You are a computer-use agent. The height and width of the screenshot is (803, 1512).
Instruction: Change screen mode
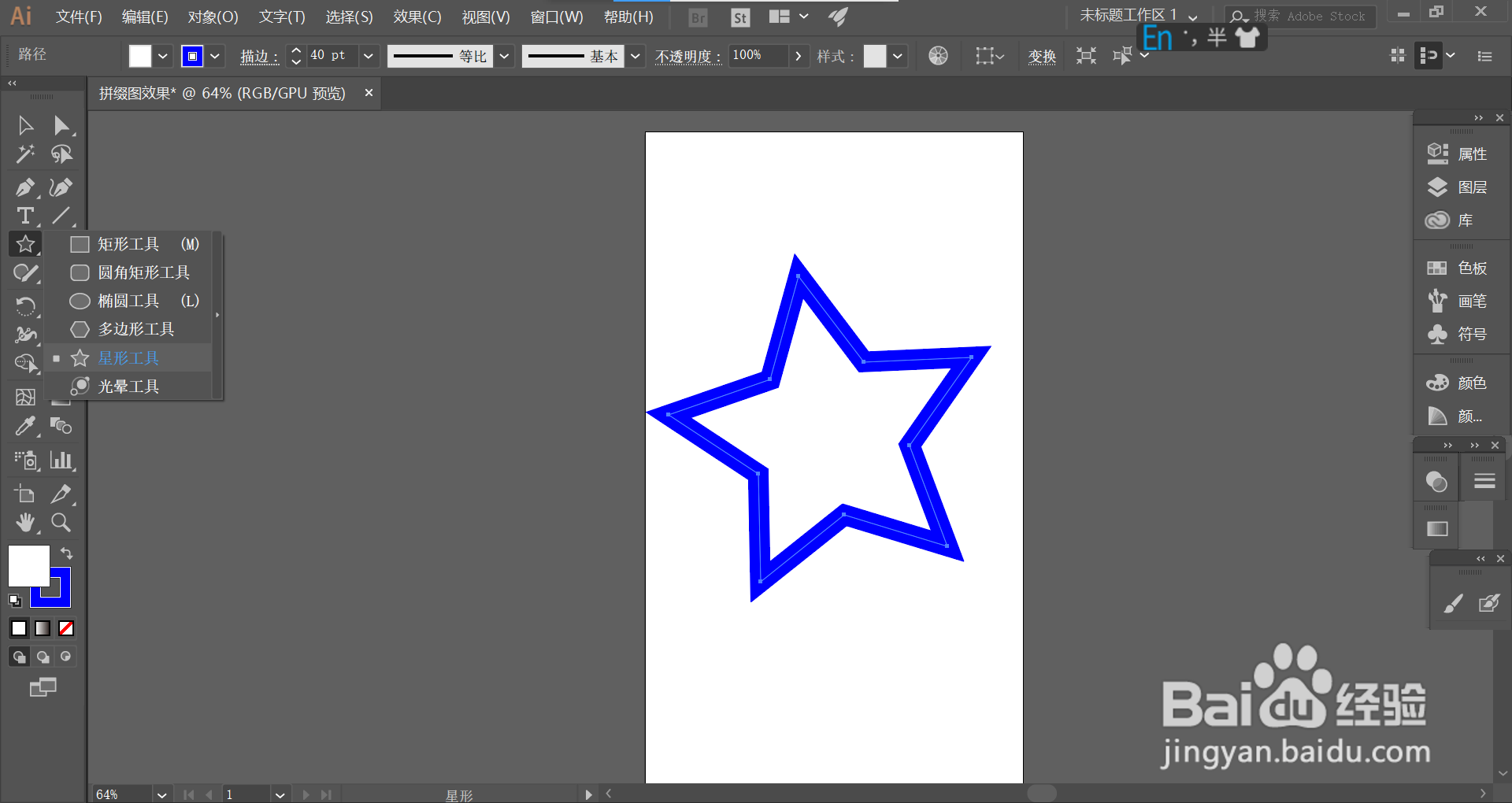point(43,687)
